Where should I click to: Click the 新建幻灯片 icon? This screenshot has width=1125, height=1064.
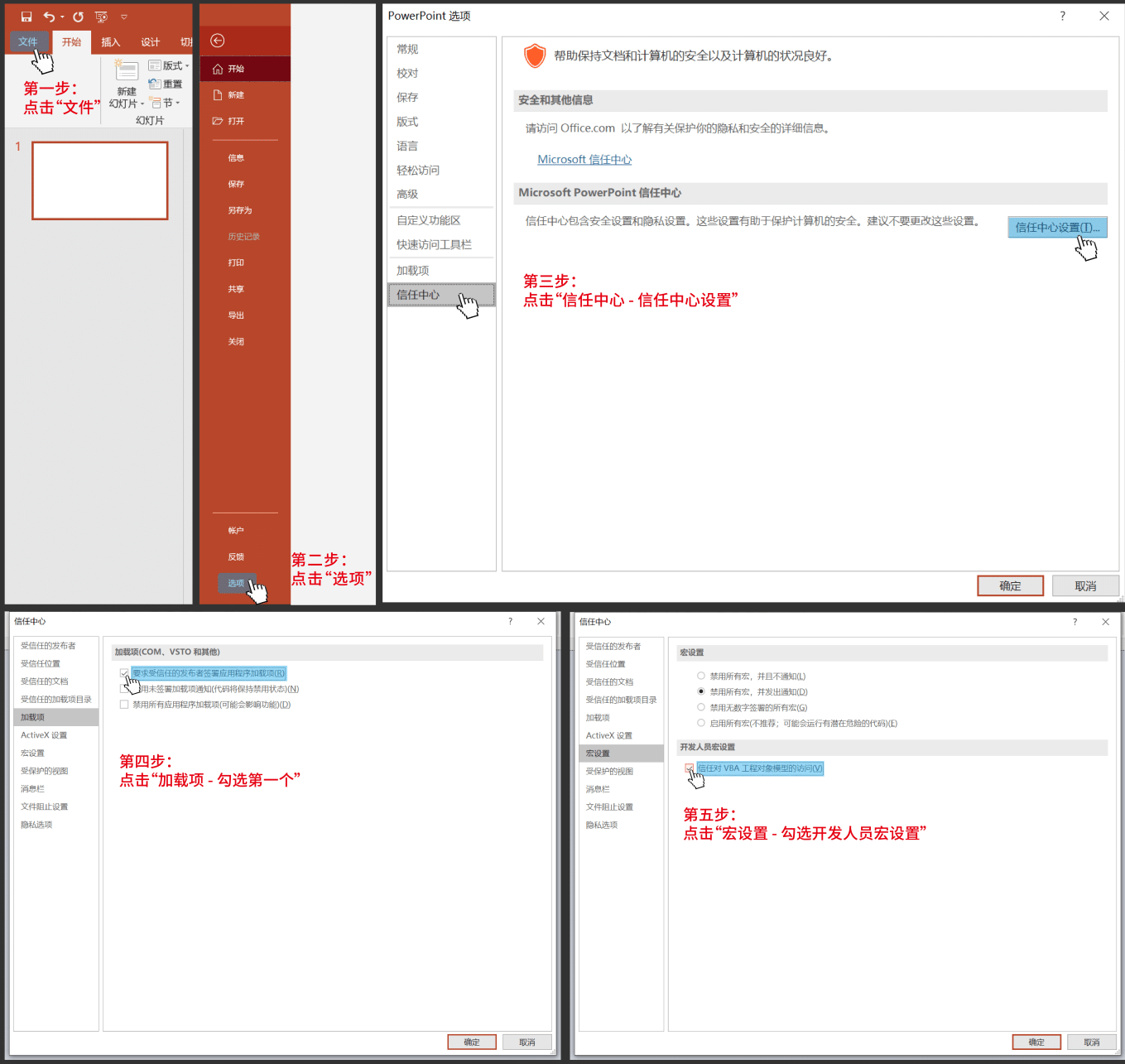[x=127, y=70]
